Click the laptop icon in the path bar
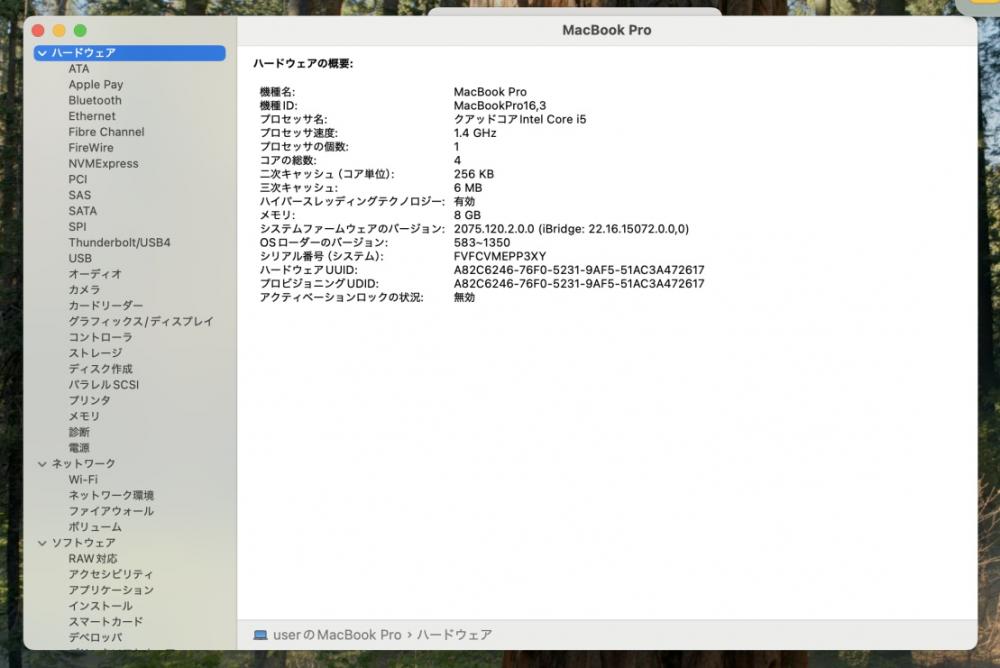The height and width of the screenshot is (668, 1000). (260, 635)
